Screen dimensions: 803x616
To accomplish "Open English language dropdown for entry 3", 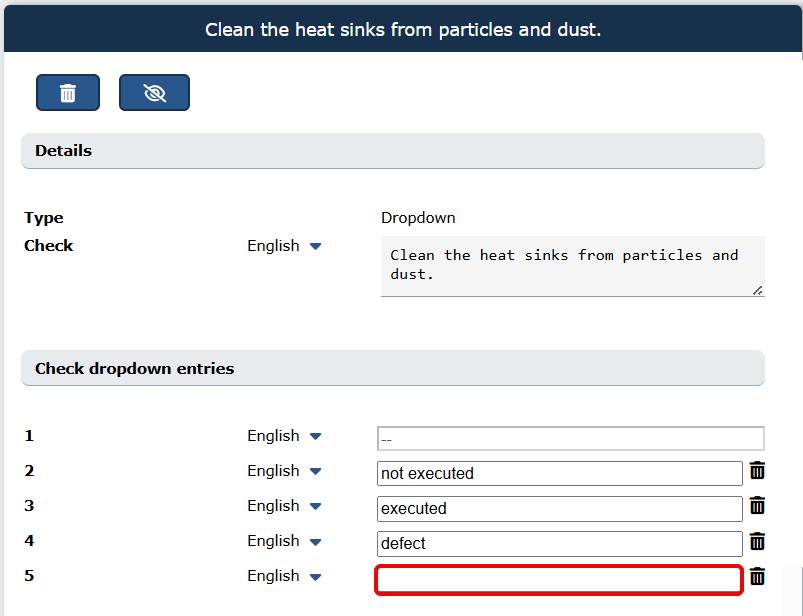I will [284, 506].
